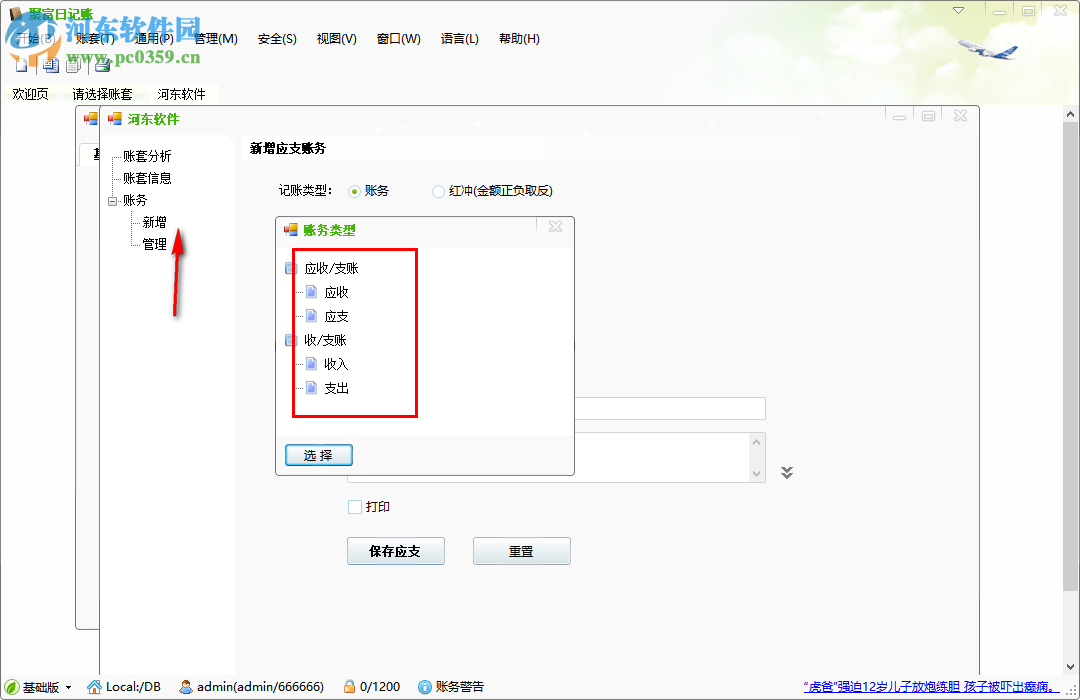Collapse the 账务 tree node

point(113,199)
